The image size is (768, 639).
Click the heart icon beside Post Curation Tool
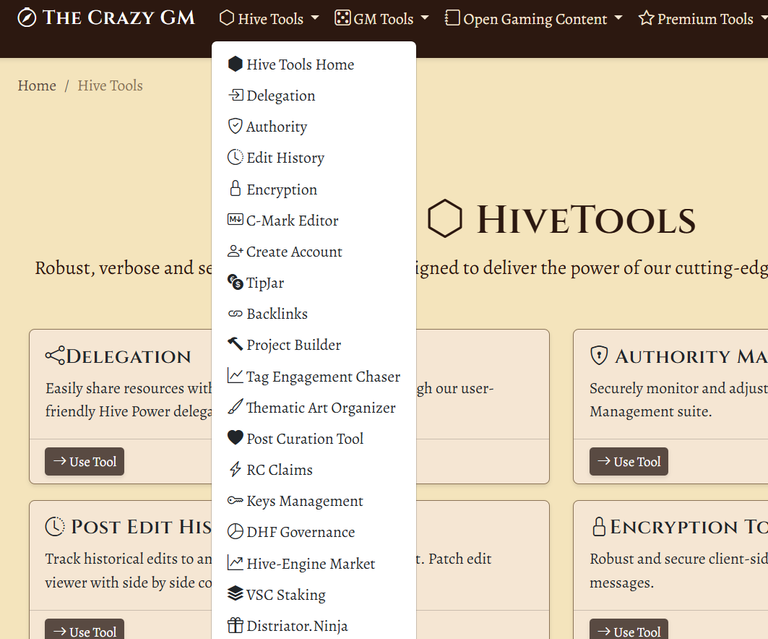point(235,437)
